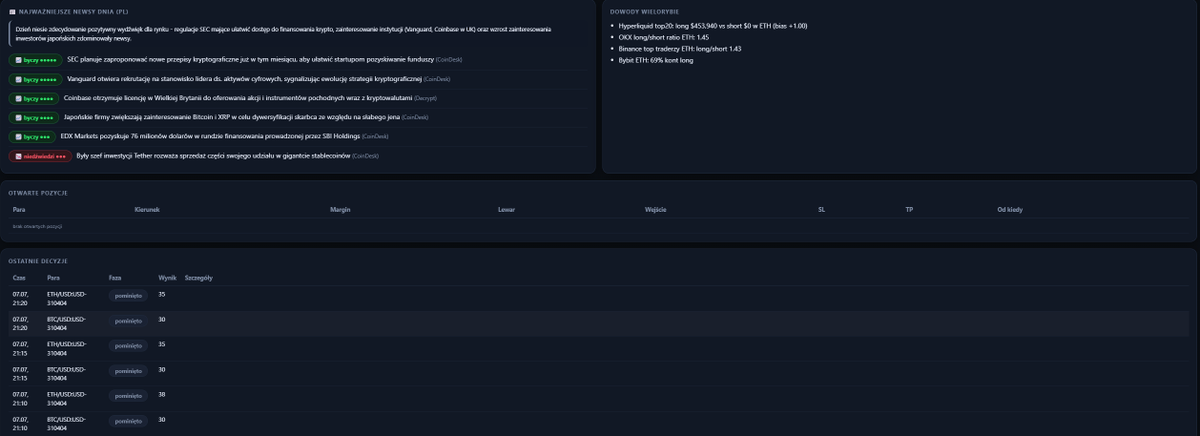Click the Kierunek column header
Screen dimensions: 1200x436
pos(147,210)
